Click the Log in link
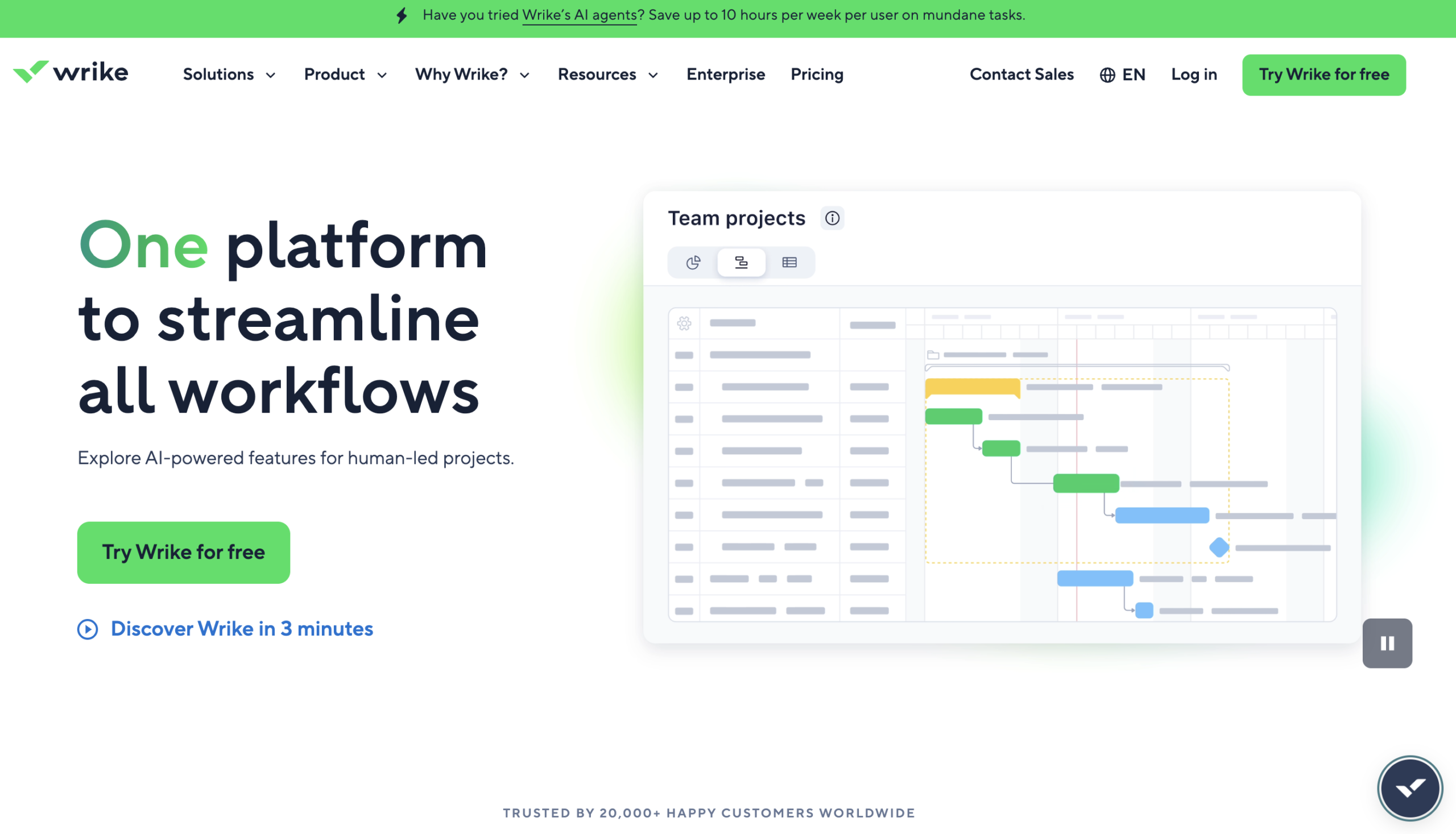This screenshot has height=834, width=1456. (x=1194, y=74)
